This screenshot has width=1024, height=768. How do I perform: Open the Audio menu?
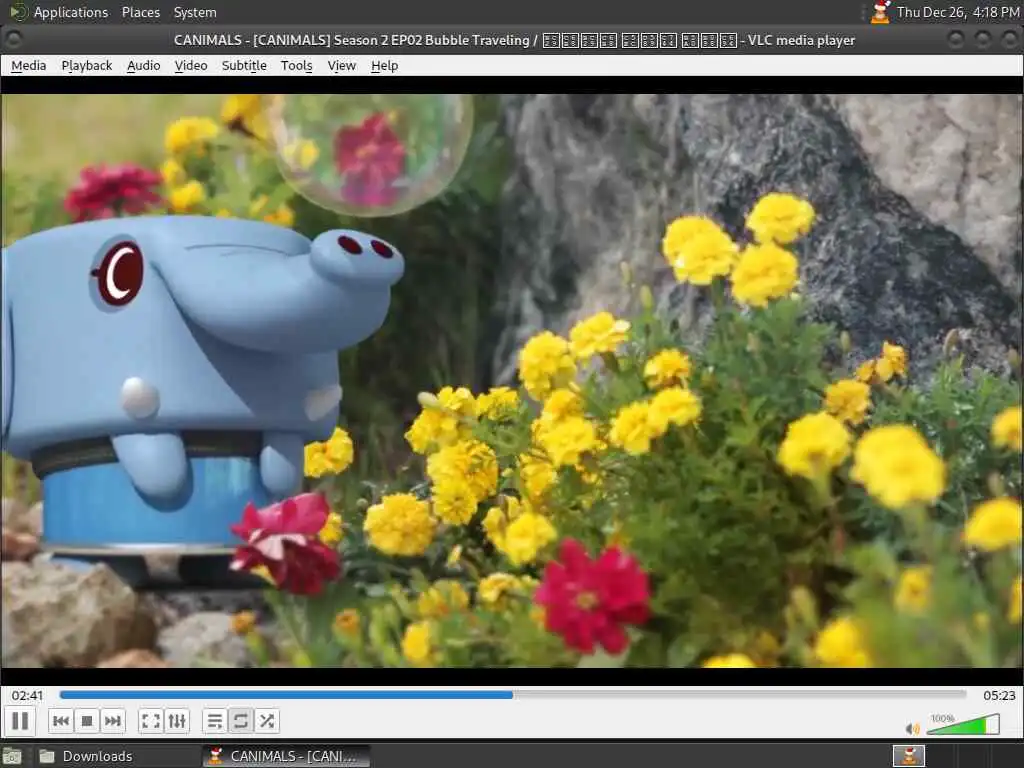point(144,65)
